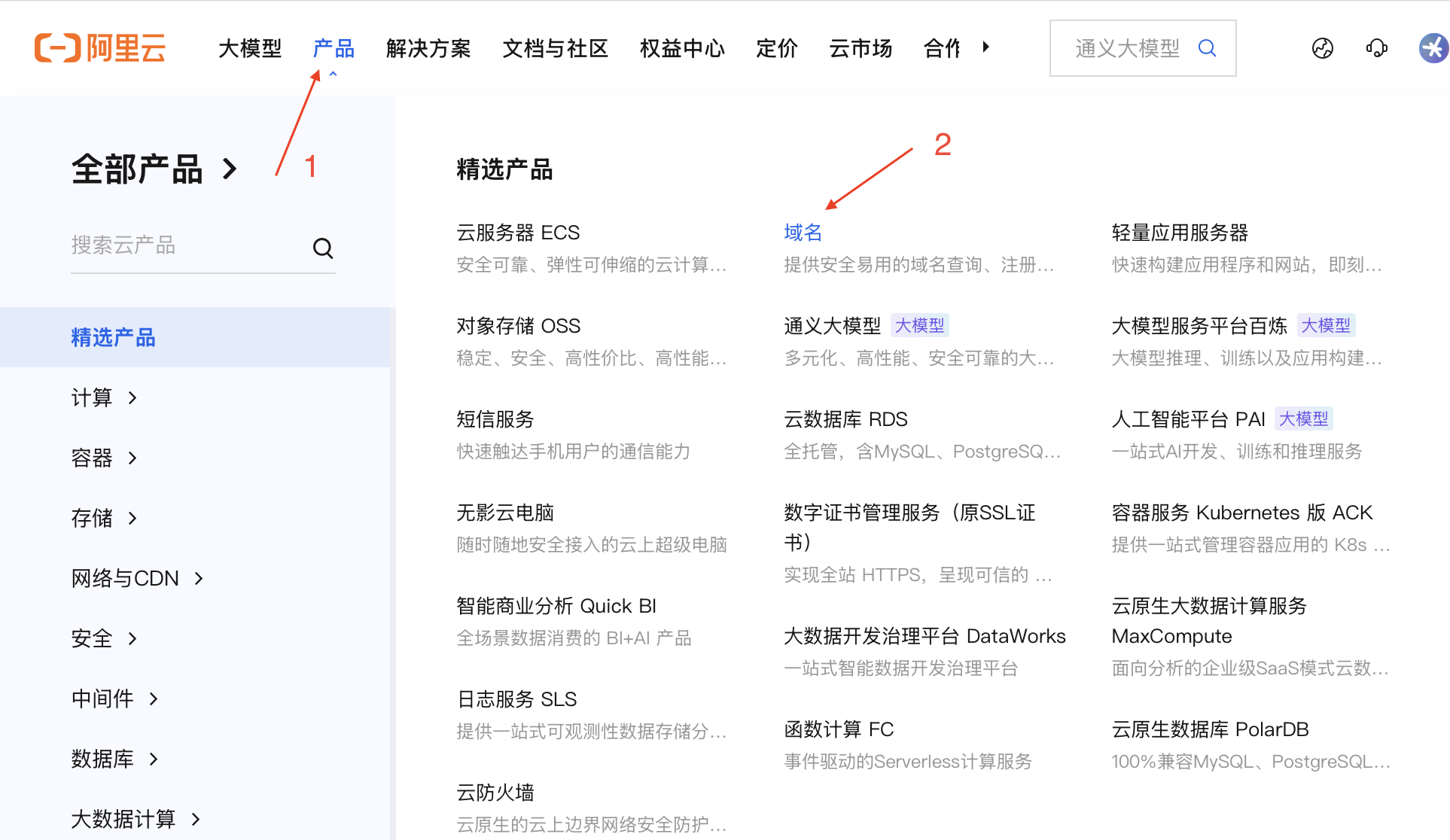The image size is (1450, 840).
Task: Open the 云市场 menu
Action: coord(861,48)
